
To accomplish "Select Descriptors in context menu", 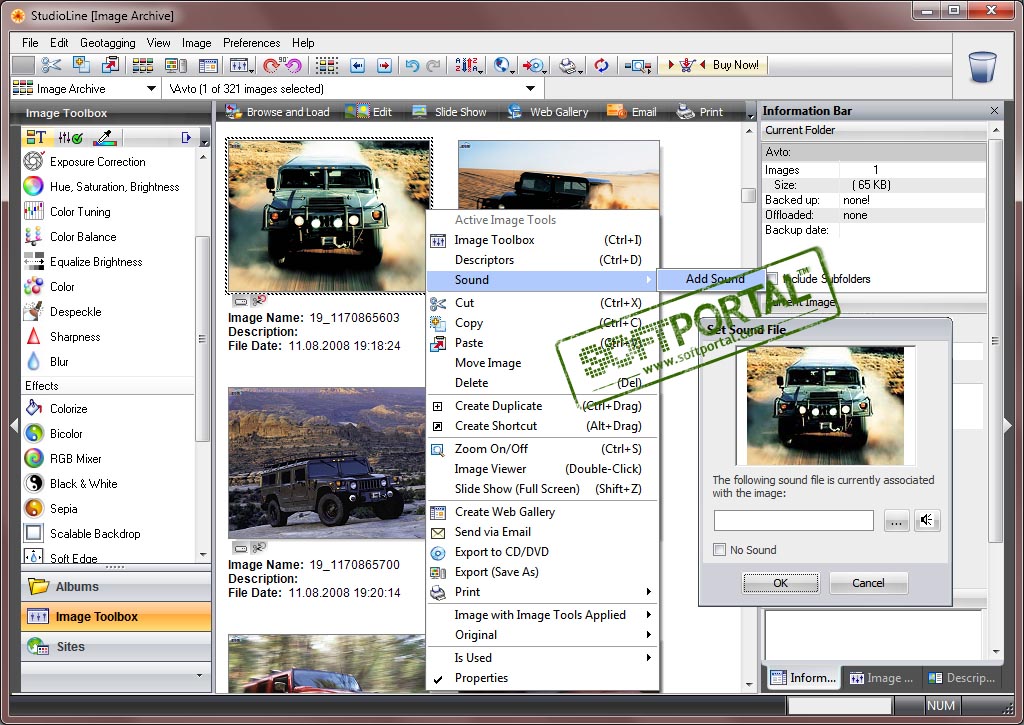I will pyautogui.click(x=541, y=260).
